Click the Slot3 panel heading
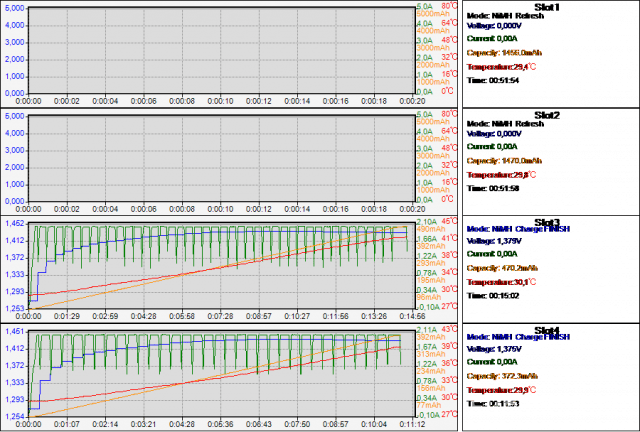Image resolution: width=640 pixels, height=432 pixels. point(547,222)
